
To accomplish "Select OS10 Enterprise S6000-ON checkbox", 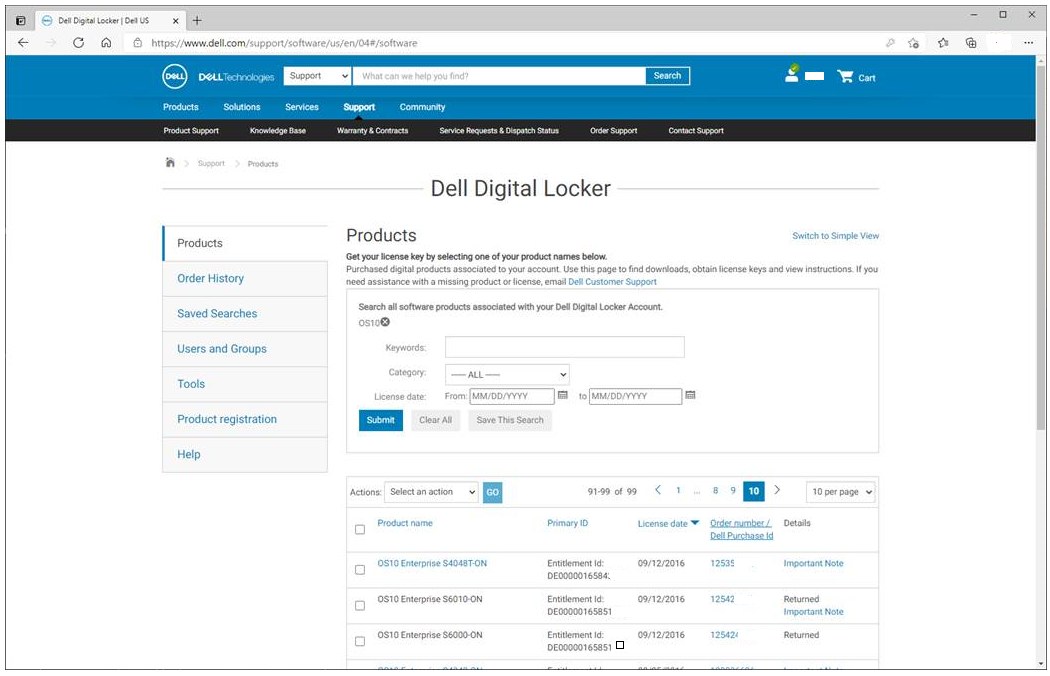I will click(x=360, y=641).
